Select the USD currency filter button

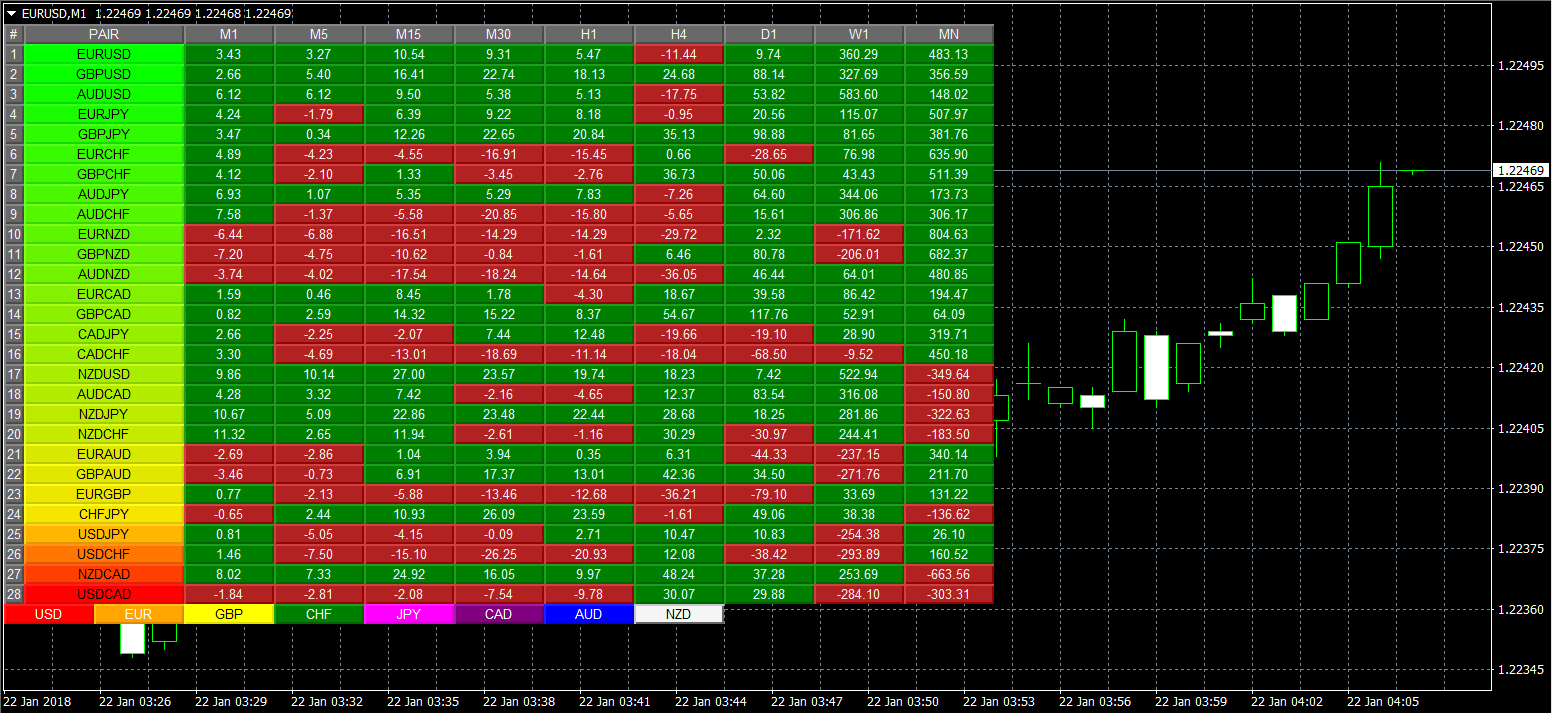[x=48, y=614]
